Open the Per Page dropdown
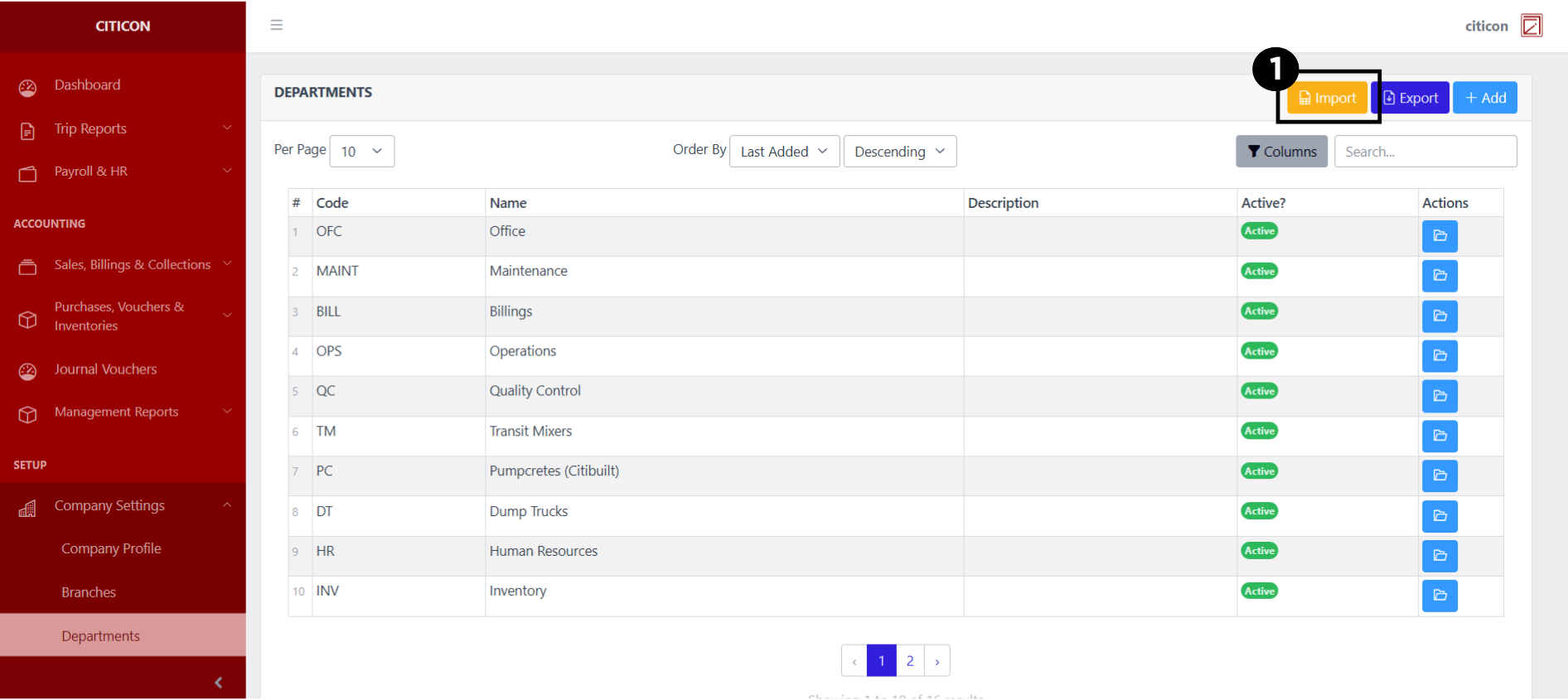 pyautogui.click(x=361, y=152)
